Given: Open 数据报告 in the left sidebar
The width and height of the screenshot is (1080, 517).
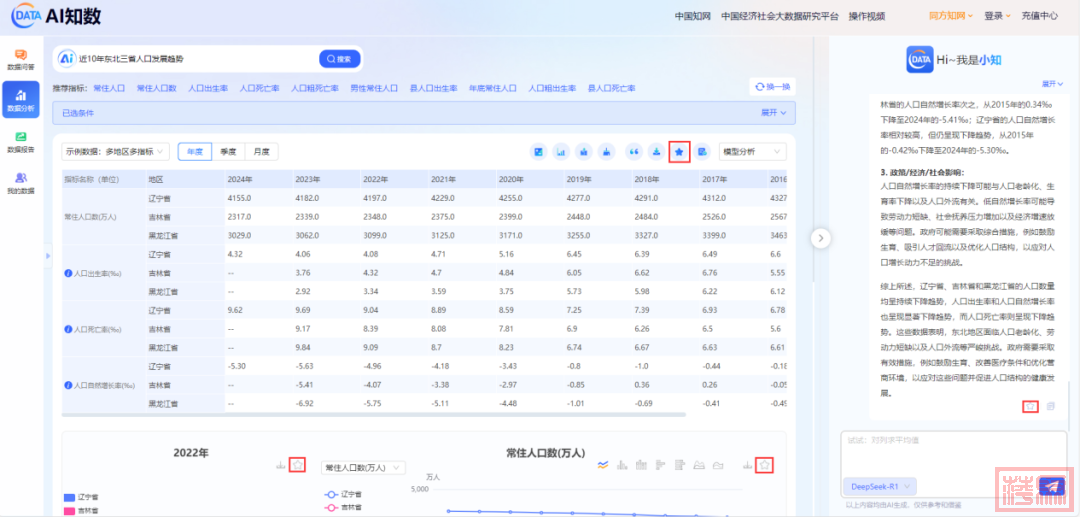Looking at the screenshot, I should (20, 141).
